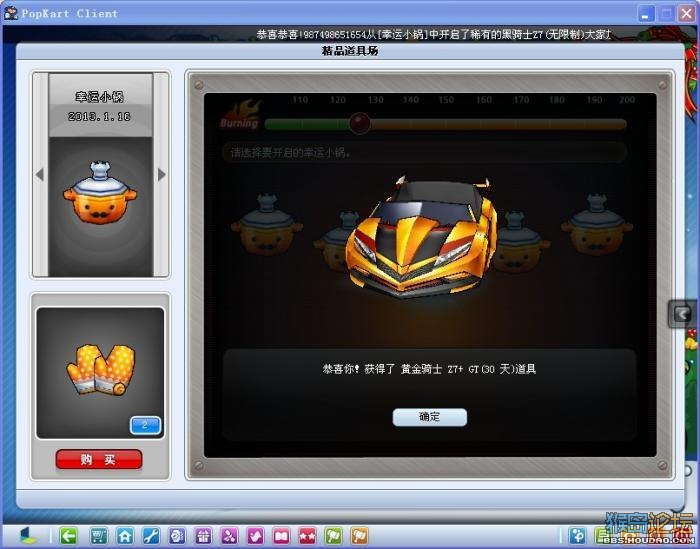Open the pink book icon
700x549 pixels.
click(281, 536)
